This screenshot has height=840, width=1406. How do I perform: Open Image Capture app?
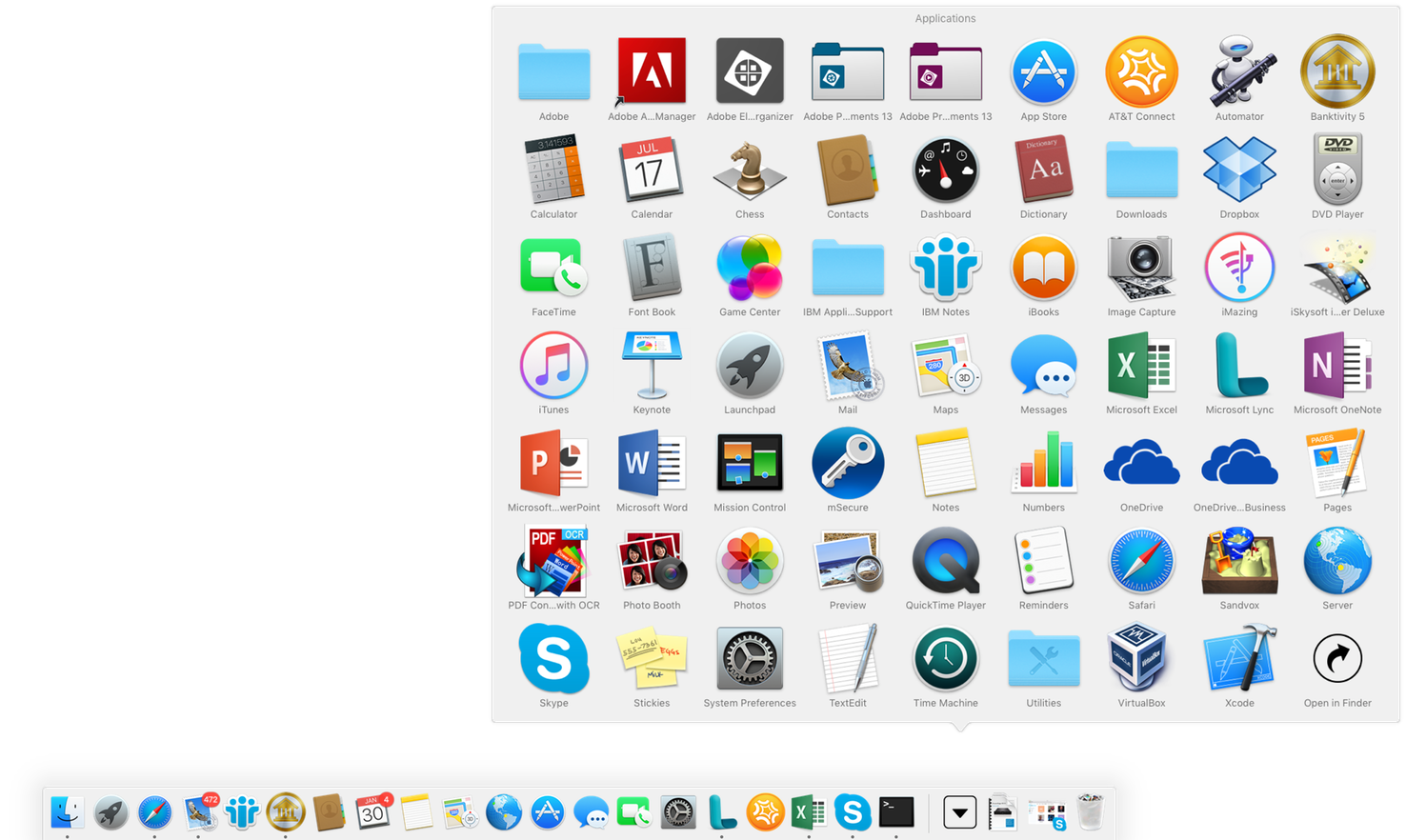1141,268
